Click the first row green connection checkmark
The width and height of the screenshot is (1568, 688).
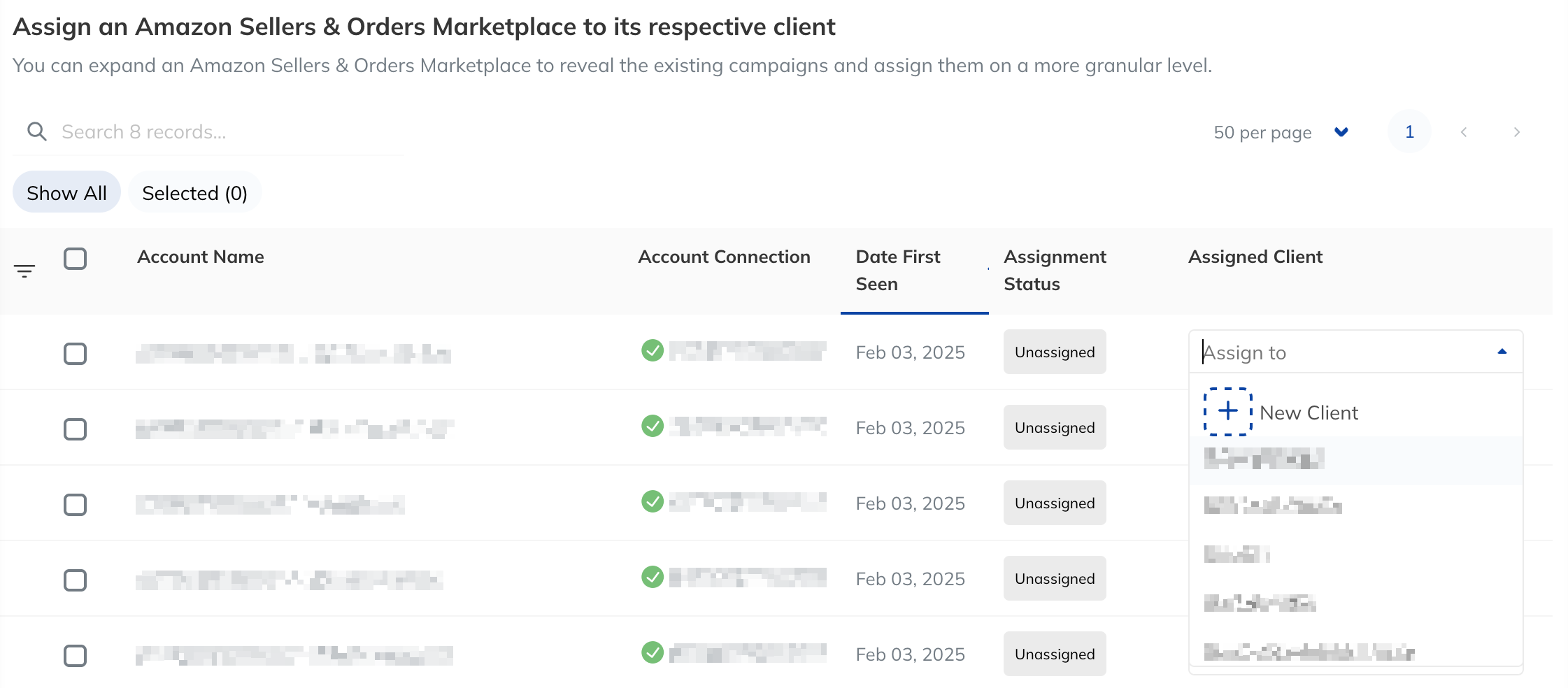click(x=653, y=350)
